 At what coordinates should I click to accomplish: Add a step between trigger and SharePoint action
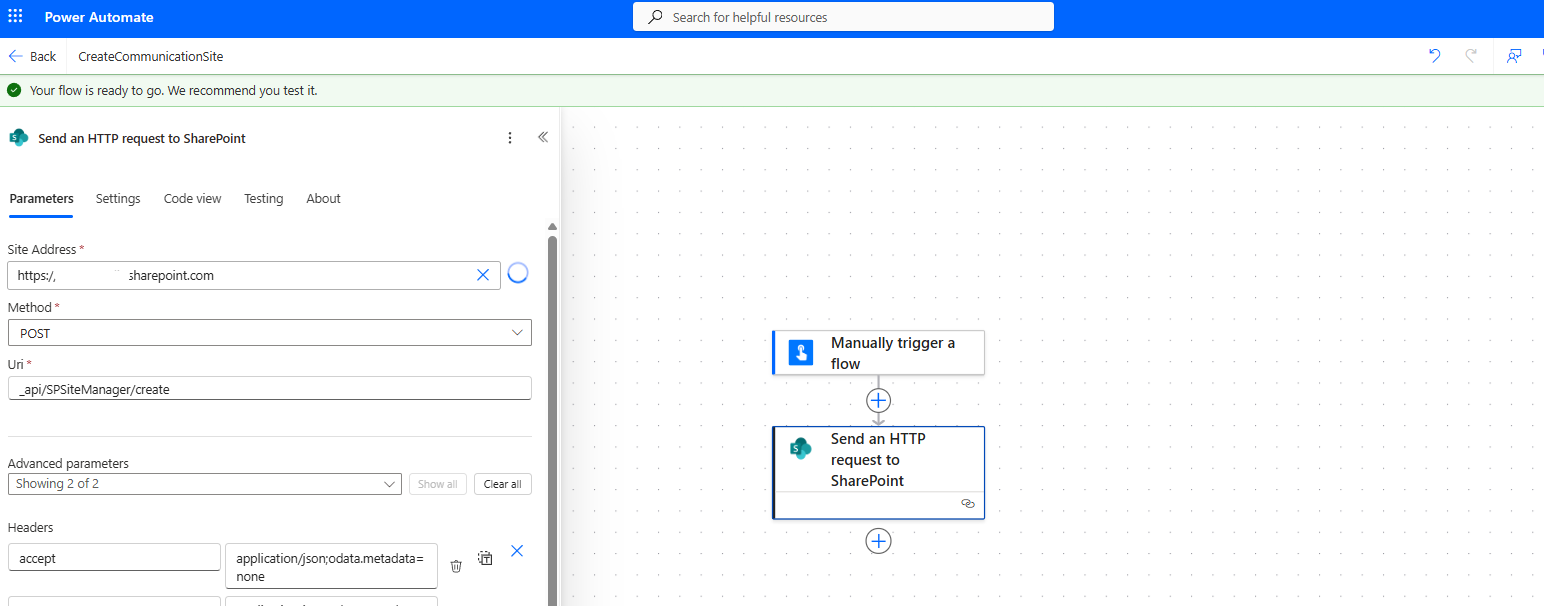pos(878,400)
